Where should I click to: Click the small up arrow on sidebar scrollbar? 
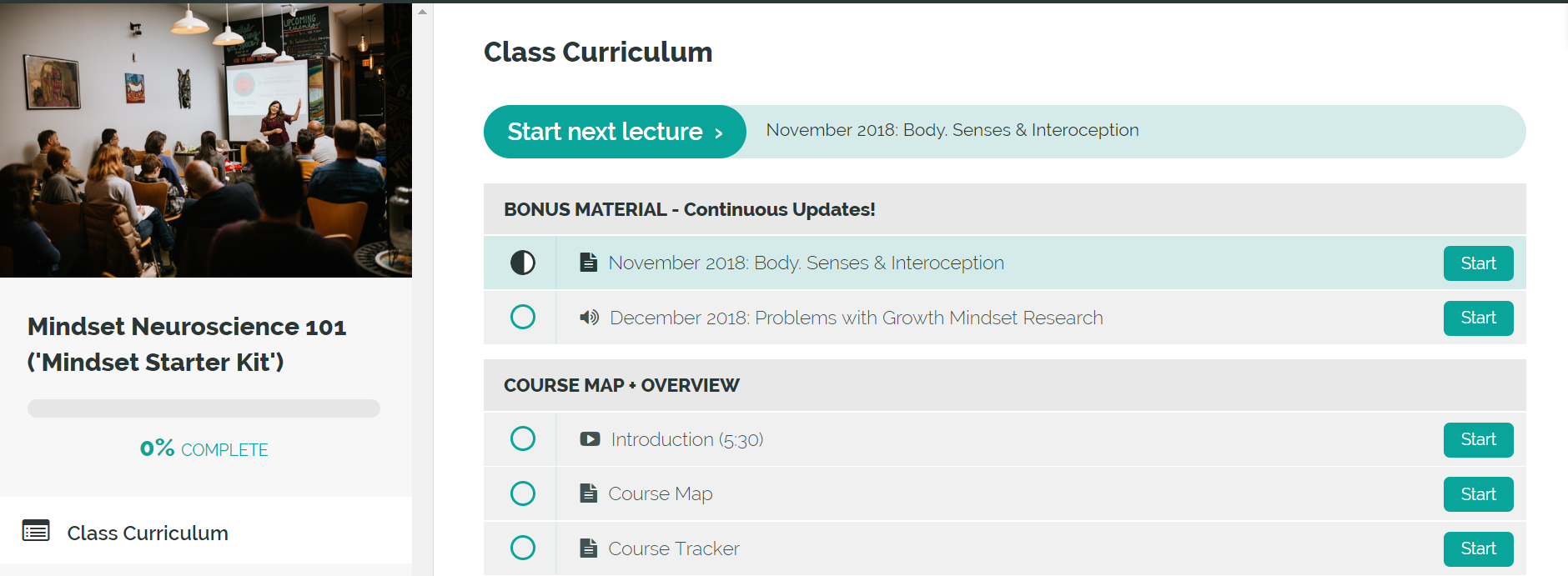(x=422, y=12)
